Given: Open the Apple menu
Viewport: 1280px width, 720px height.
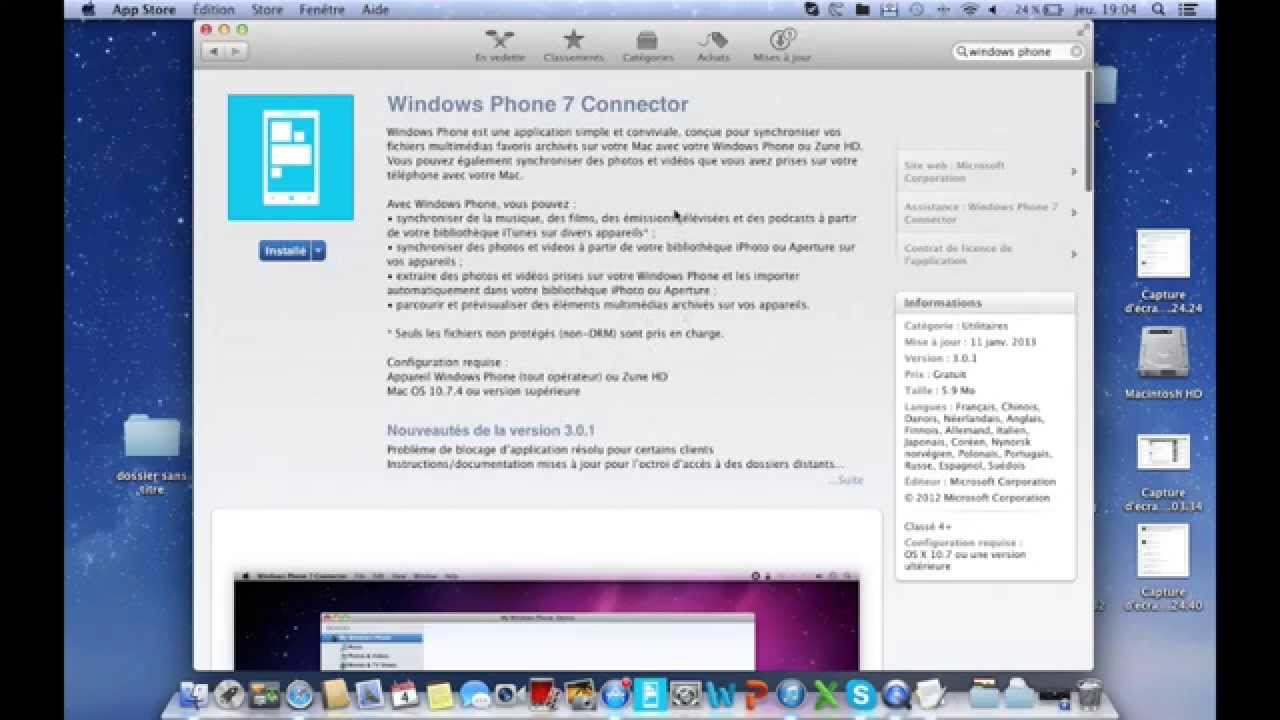Looking at the screenshot, I should click(87, 9).
